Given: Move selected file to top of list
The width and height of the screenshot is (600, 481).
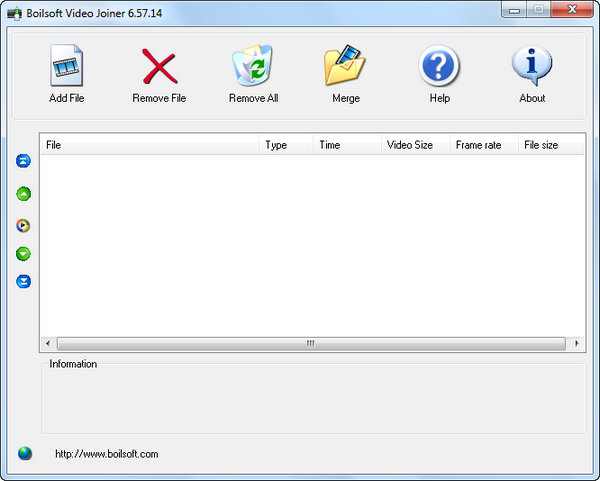Looking at the screenshot, I should tap(24, 161).
